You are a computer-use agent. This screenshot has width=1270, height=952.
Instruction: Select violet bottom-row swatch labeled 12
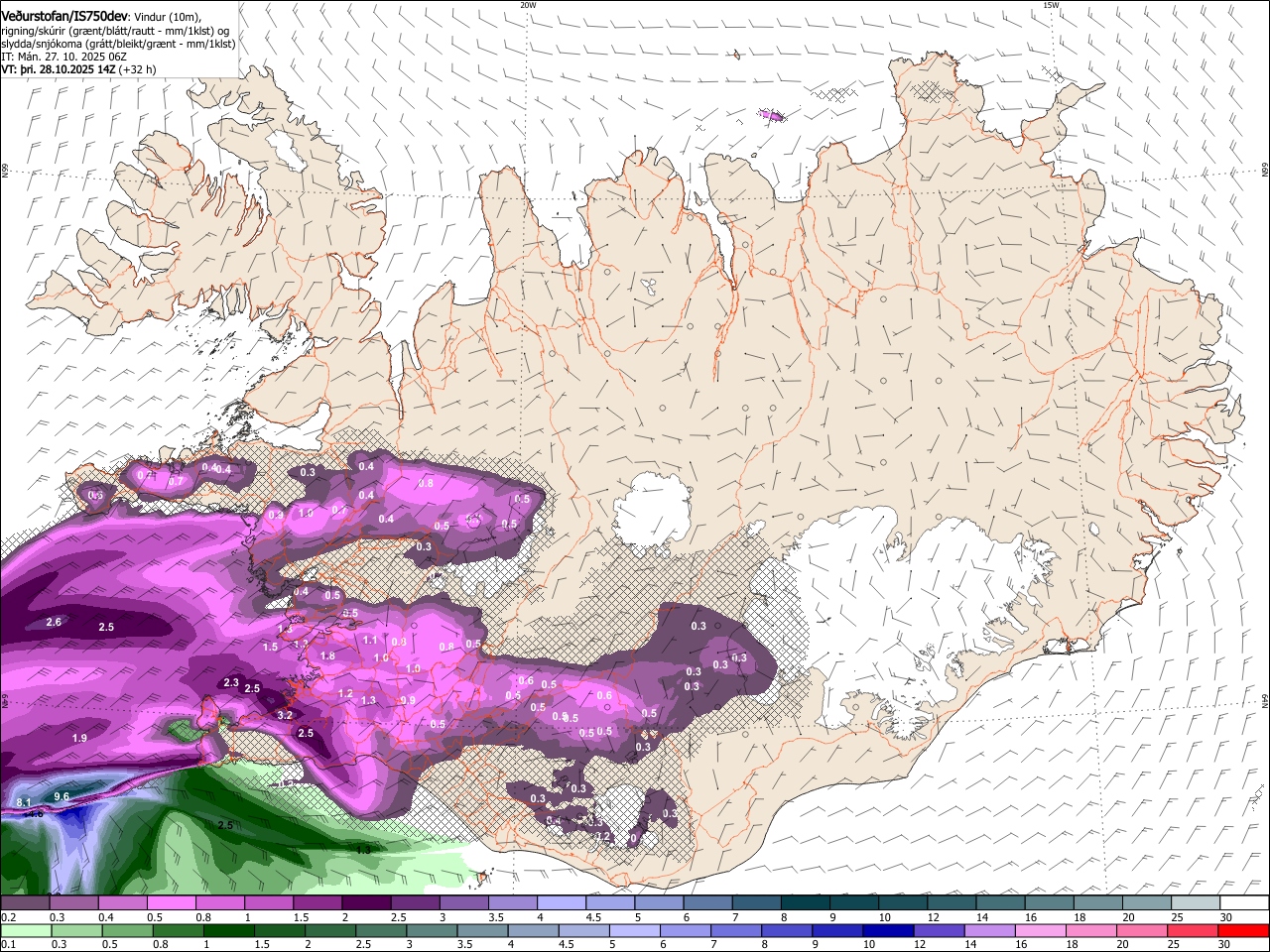pyautogui.click(x=938, y=930)
